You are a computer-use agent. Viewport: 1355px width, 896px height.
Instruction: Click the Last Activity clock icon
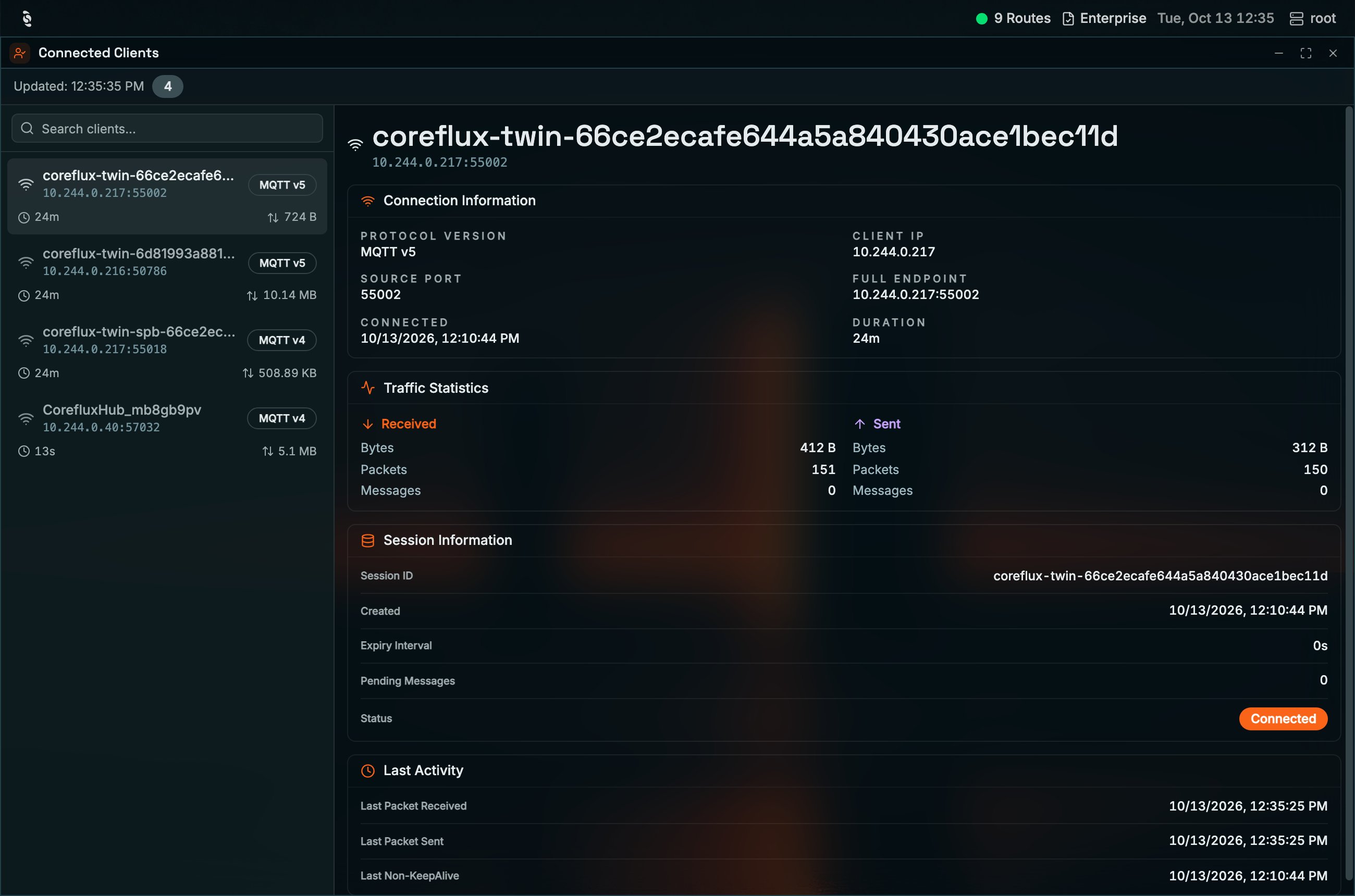pos(367,771)
